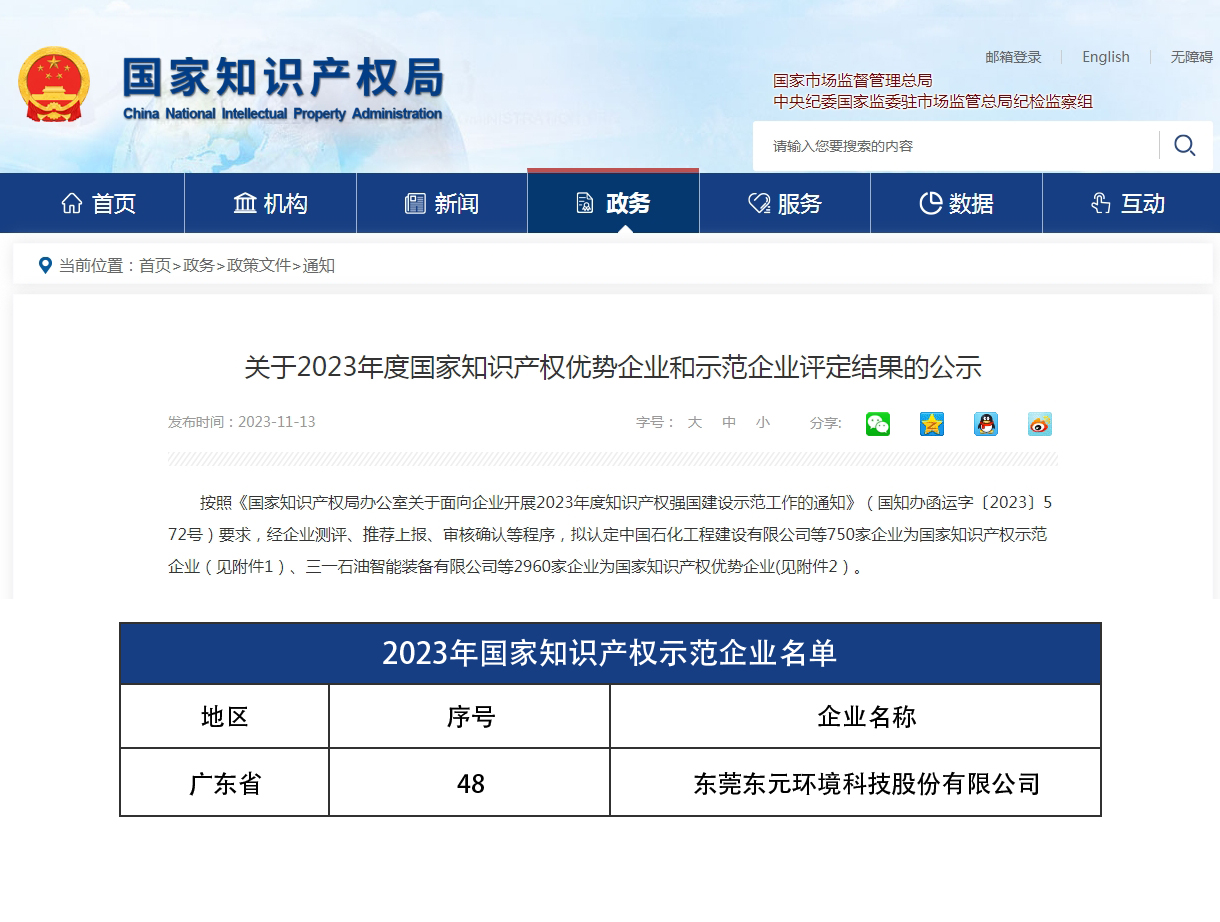Go to 通知 in breadcrumb

point(319,265)
